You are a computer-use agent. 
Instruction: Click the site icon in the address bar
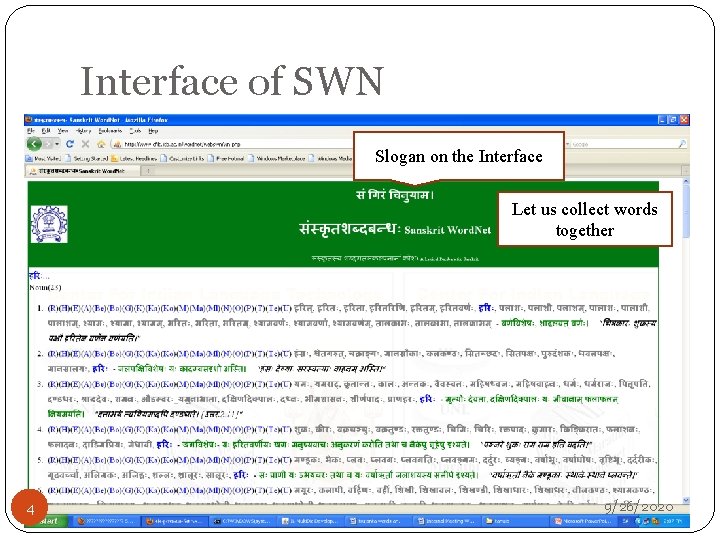tap(117, 144)
